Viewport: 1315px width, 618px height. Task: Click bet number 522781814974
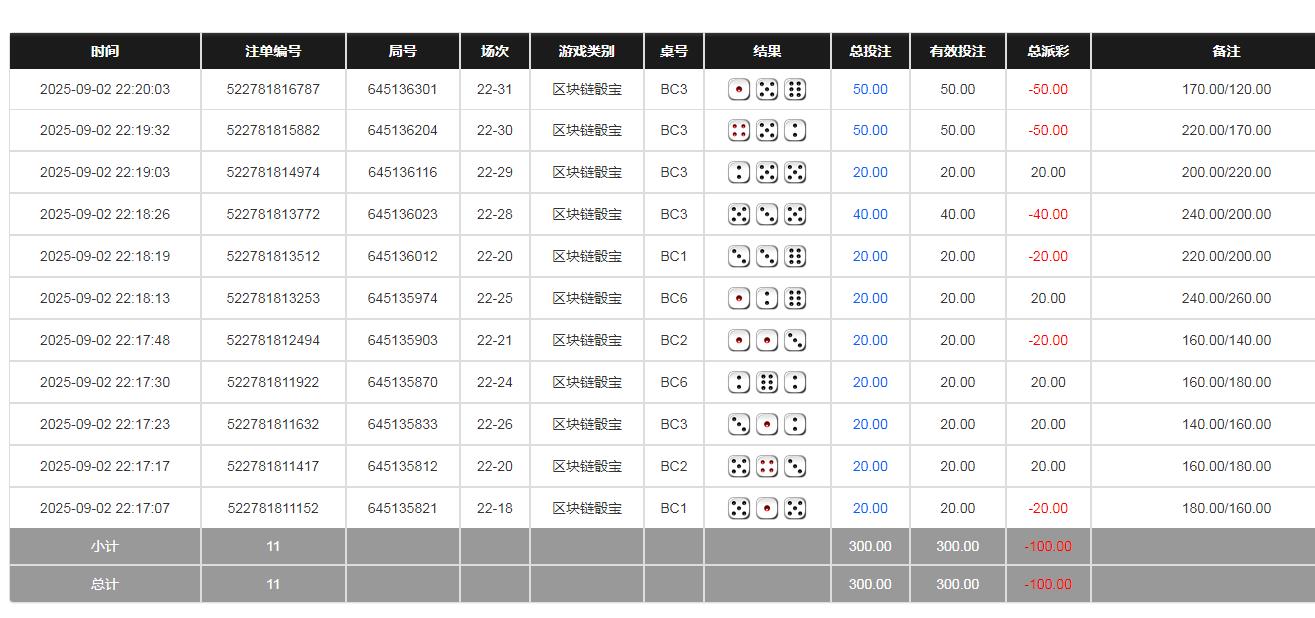273,173
